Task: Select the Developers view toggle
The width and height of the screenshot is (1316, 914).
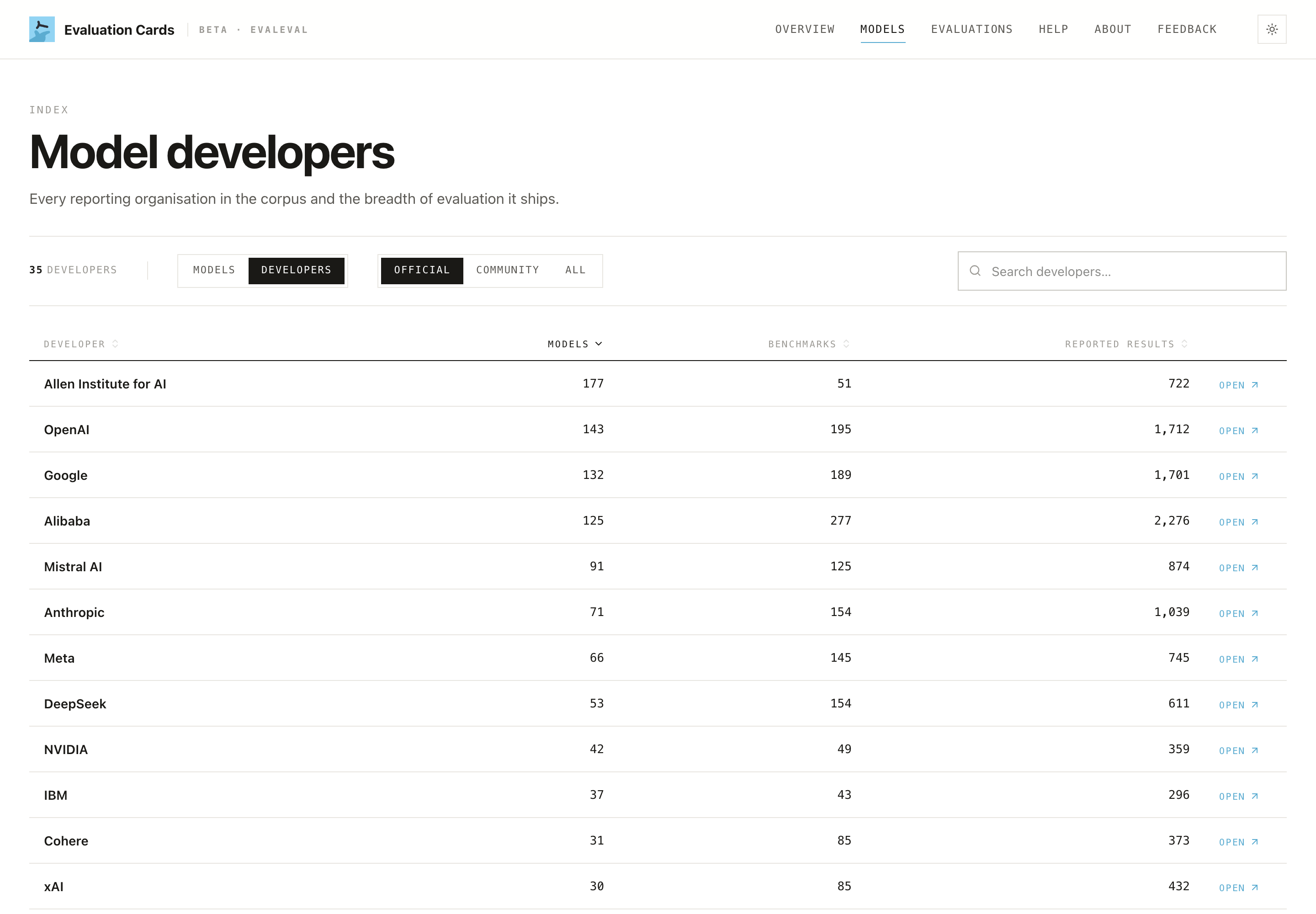Action: pos(296,270)
